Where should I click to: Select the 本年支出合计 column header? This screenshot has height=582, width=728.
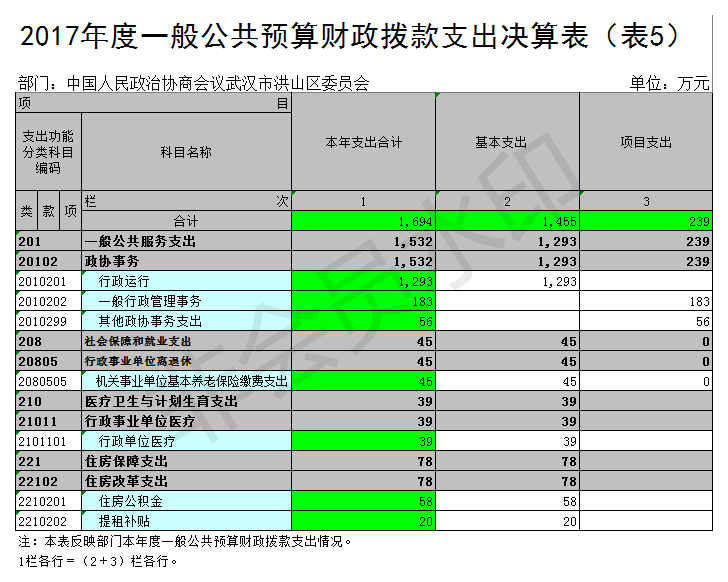tap(363, 143)
